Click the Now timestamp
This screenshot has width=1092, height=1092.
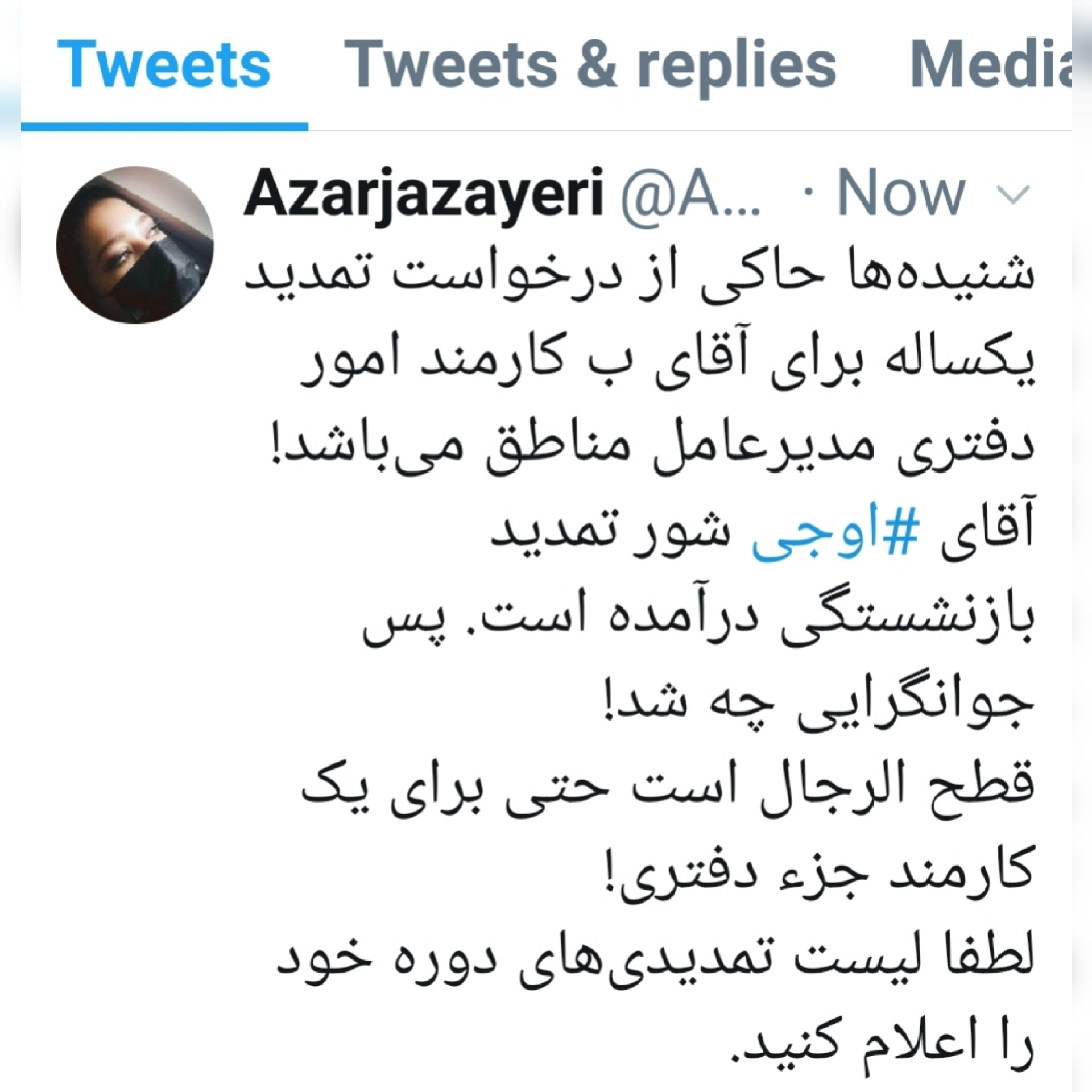pos(901,193)
